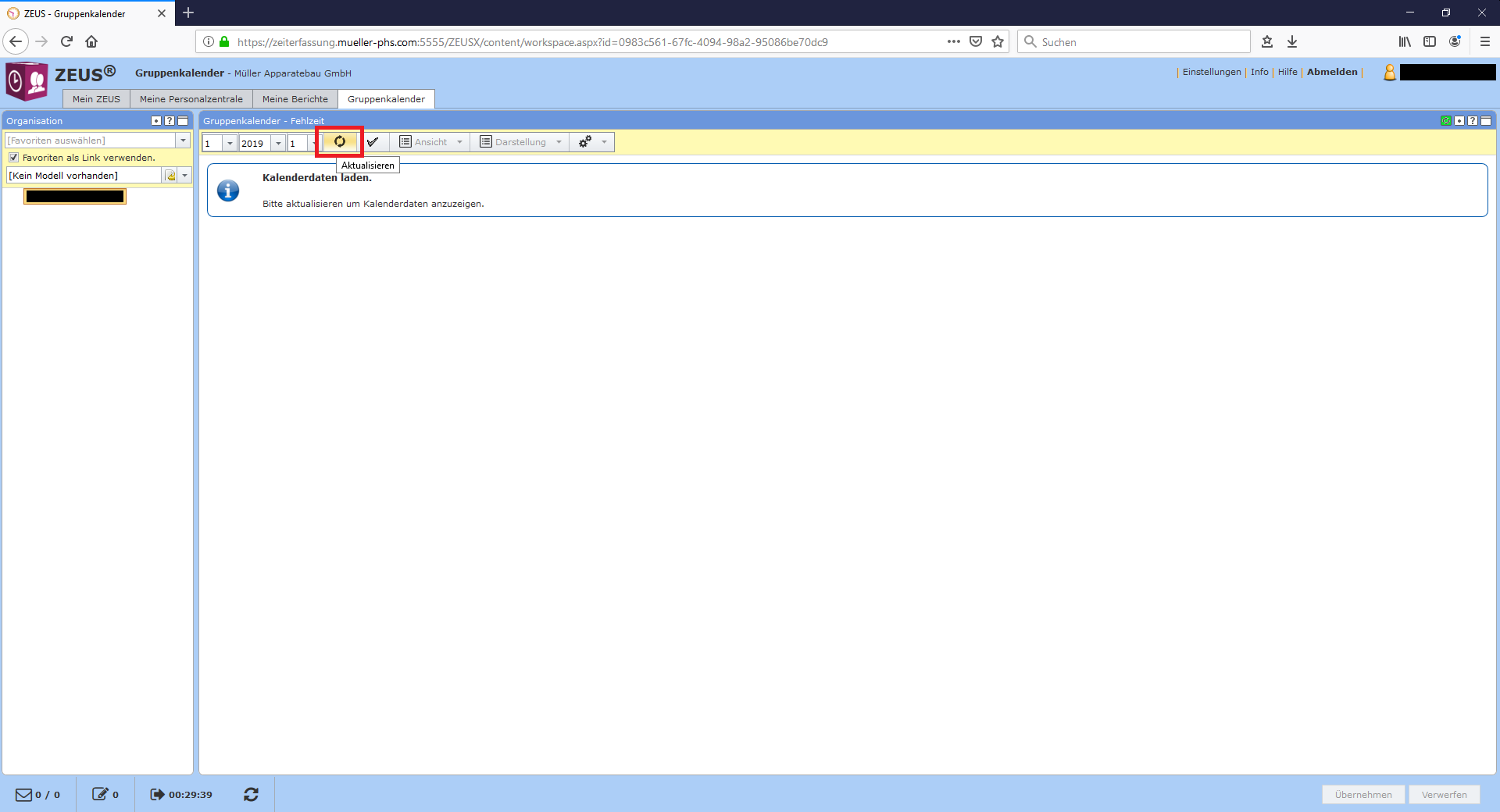Expand the Favoriten auswählen dropdown
1500x812 pixels.
pos(183,141)
